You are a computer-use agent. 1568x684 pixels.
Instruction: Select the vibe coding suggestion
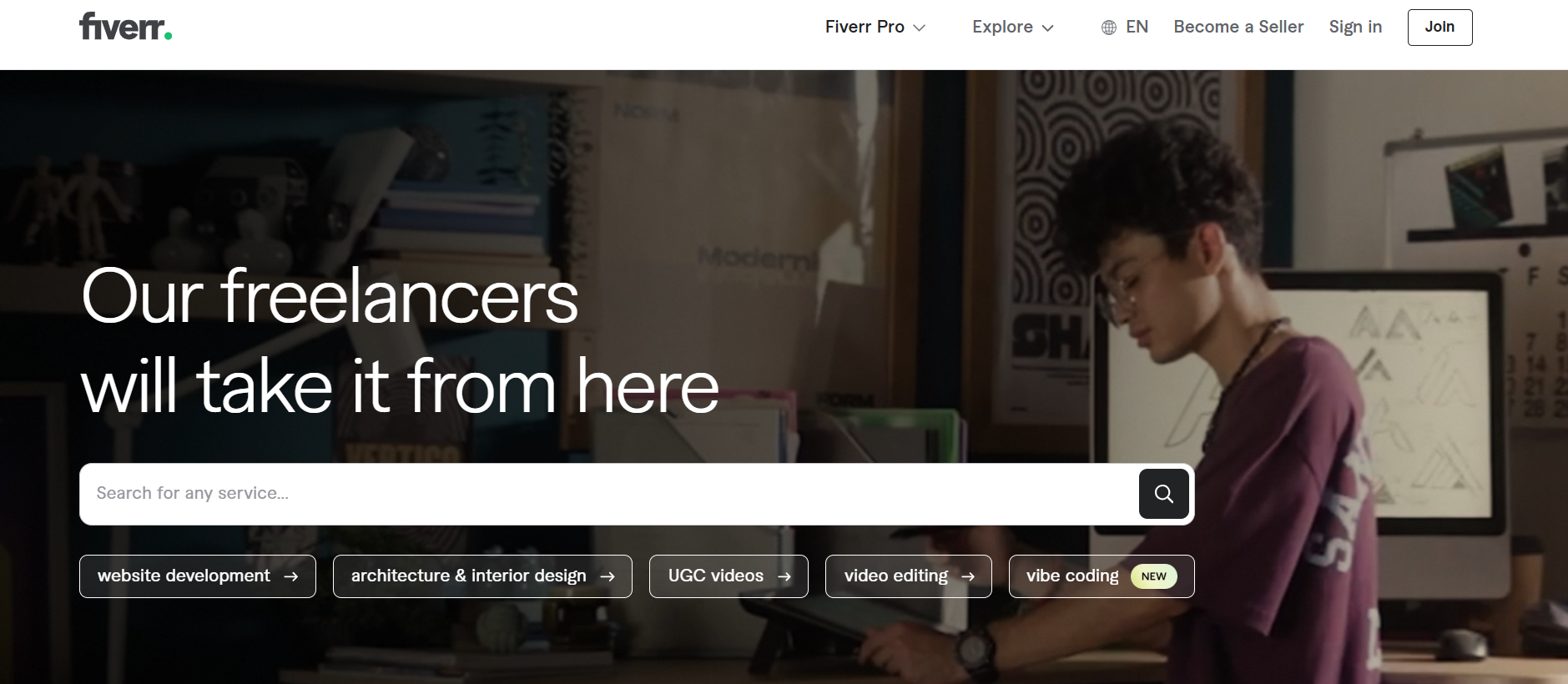1102,576
